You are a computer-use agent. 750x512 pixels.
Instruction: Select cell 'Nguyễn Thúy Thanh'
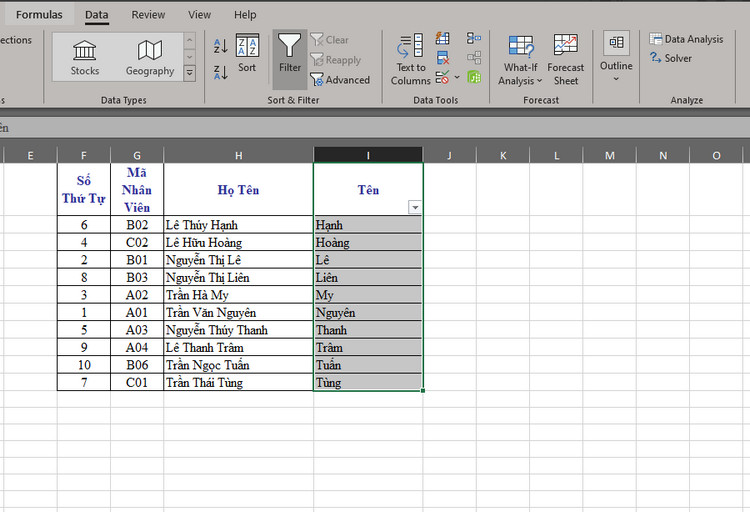pyautogui.click(x=238, y=330)
